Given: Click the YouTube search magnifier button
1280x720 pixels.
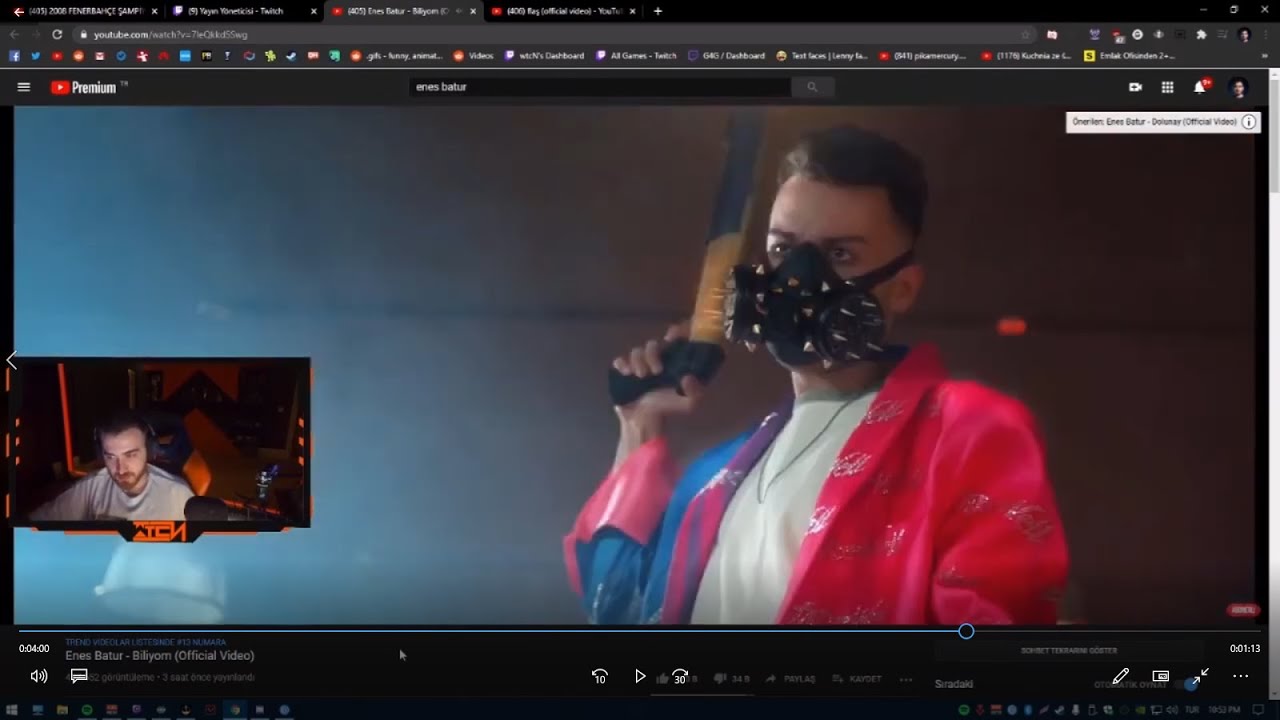Looking at the screenshot, I should tap(812, 87).
